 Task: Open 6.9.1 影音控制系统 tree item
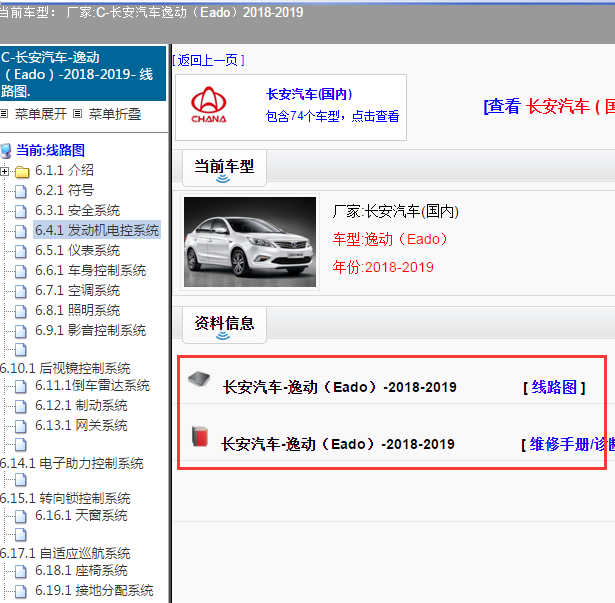point(90,330)
